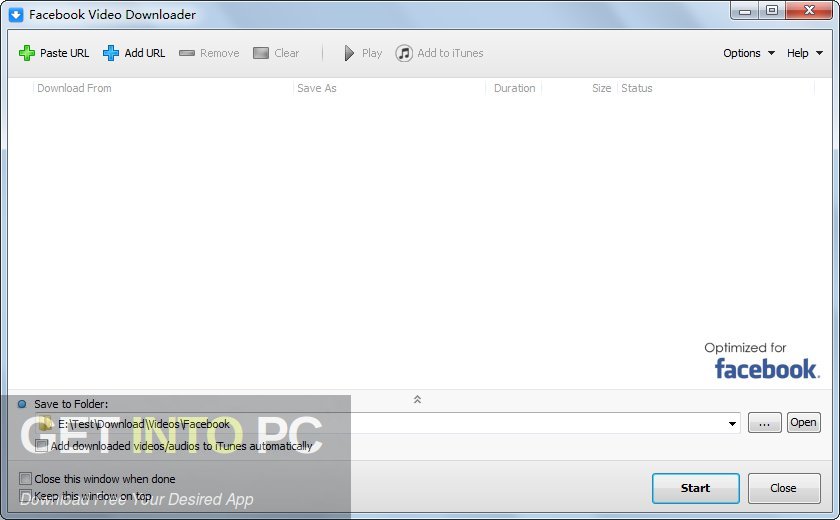
Task: Click the Play triangle icon
Action: click(x=349, y=53)
